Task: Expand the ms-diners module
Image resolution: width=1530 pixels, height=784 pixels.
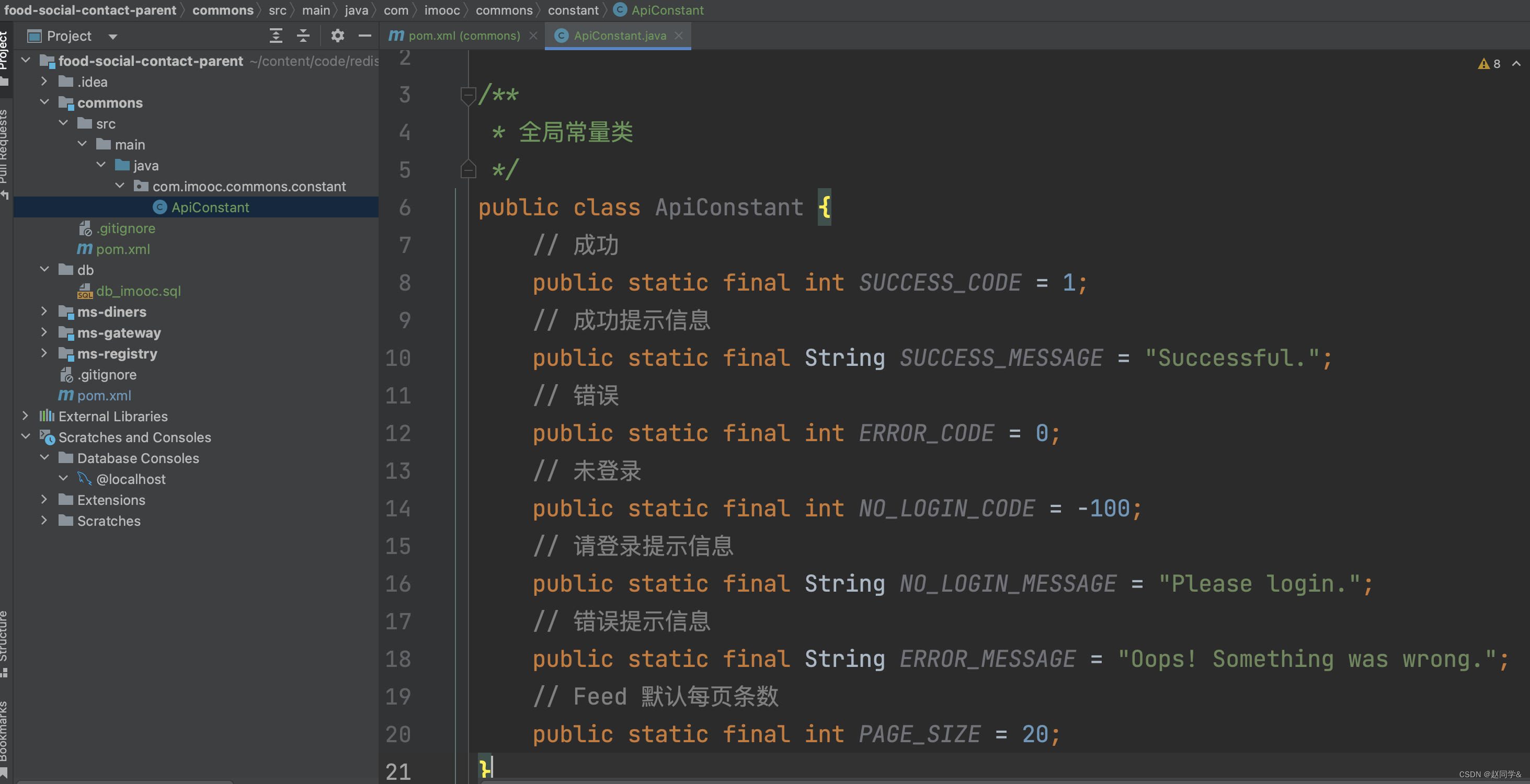Action: pyautogui.click(x=44, y=312)
